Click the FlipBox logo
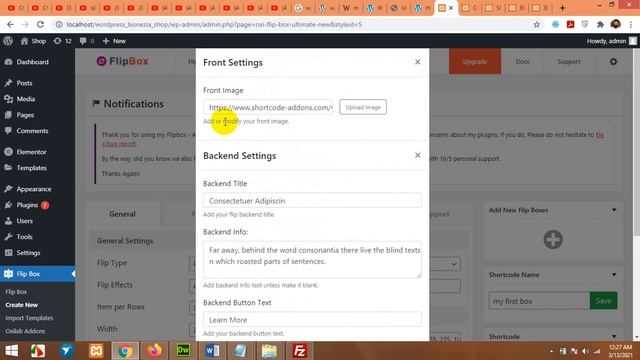 pyautogui.click(x=122, y=61)
